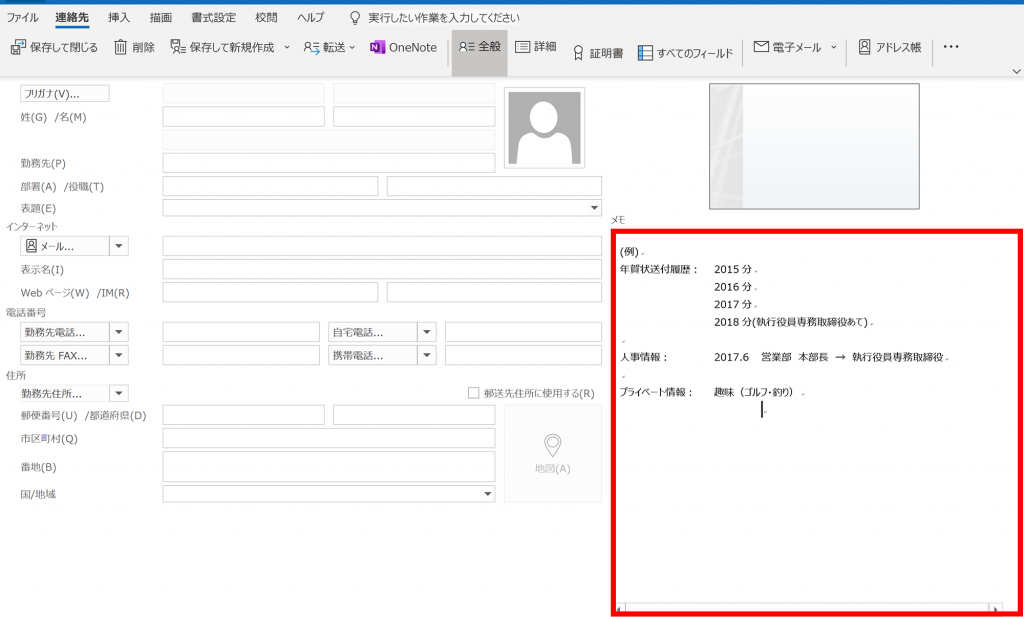Click the business address type button
1024x617 pixels.
(x=62, y=394)
